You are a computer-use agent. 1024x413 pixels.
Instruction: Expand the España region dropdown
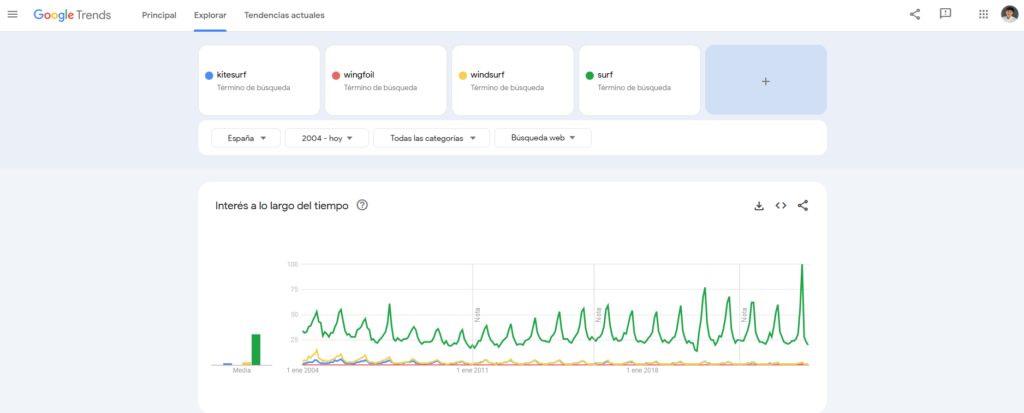[245, 138]
